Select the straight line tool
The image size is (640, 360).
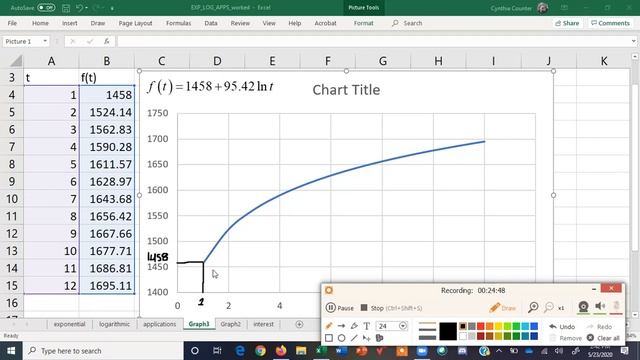tap(354, 338)
